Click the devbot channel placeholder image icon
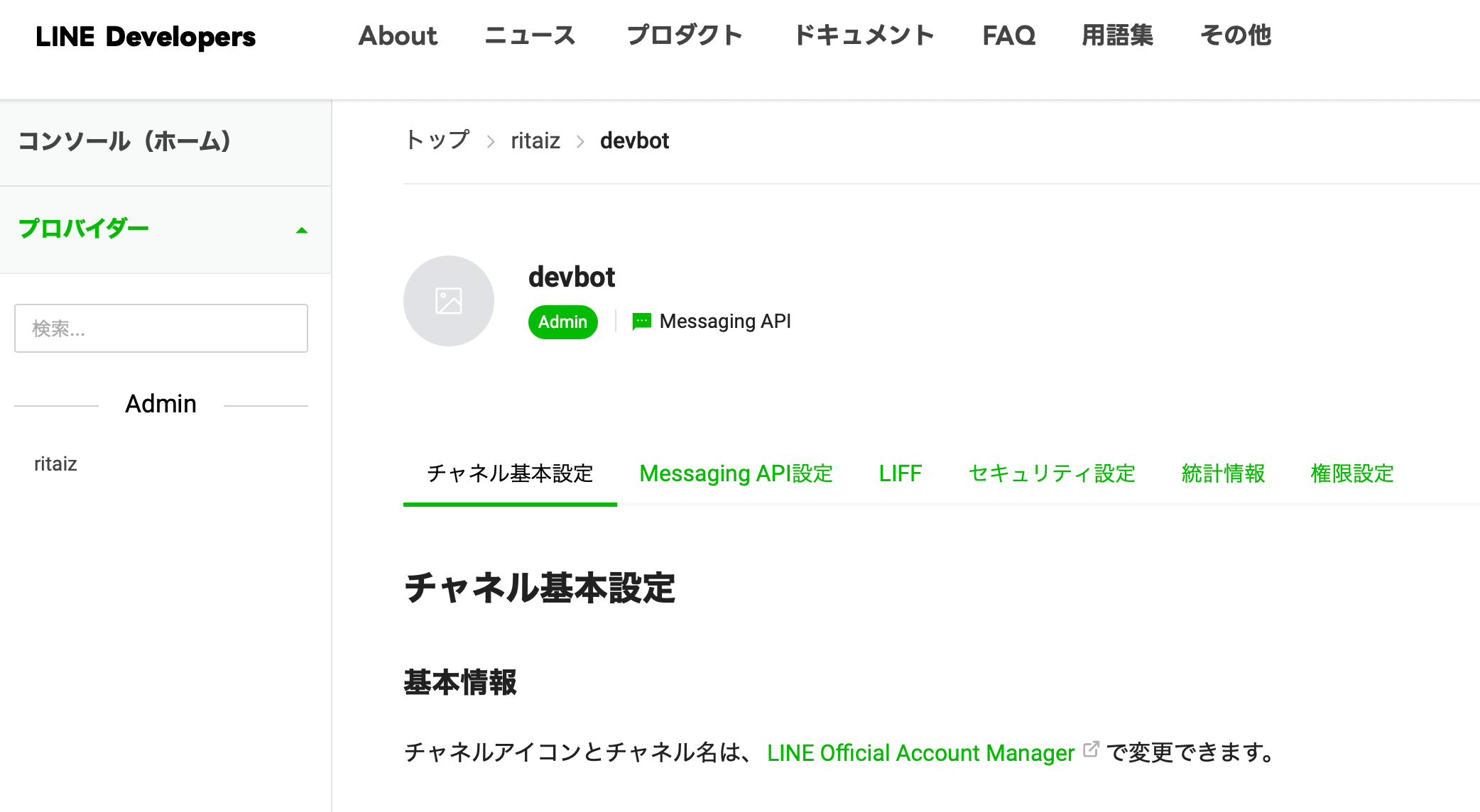Image resolution: width=1480 pixels, height=812 pixels. (x=449, y=301)
